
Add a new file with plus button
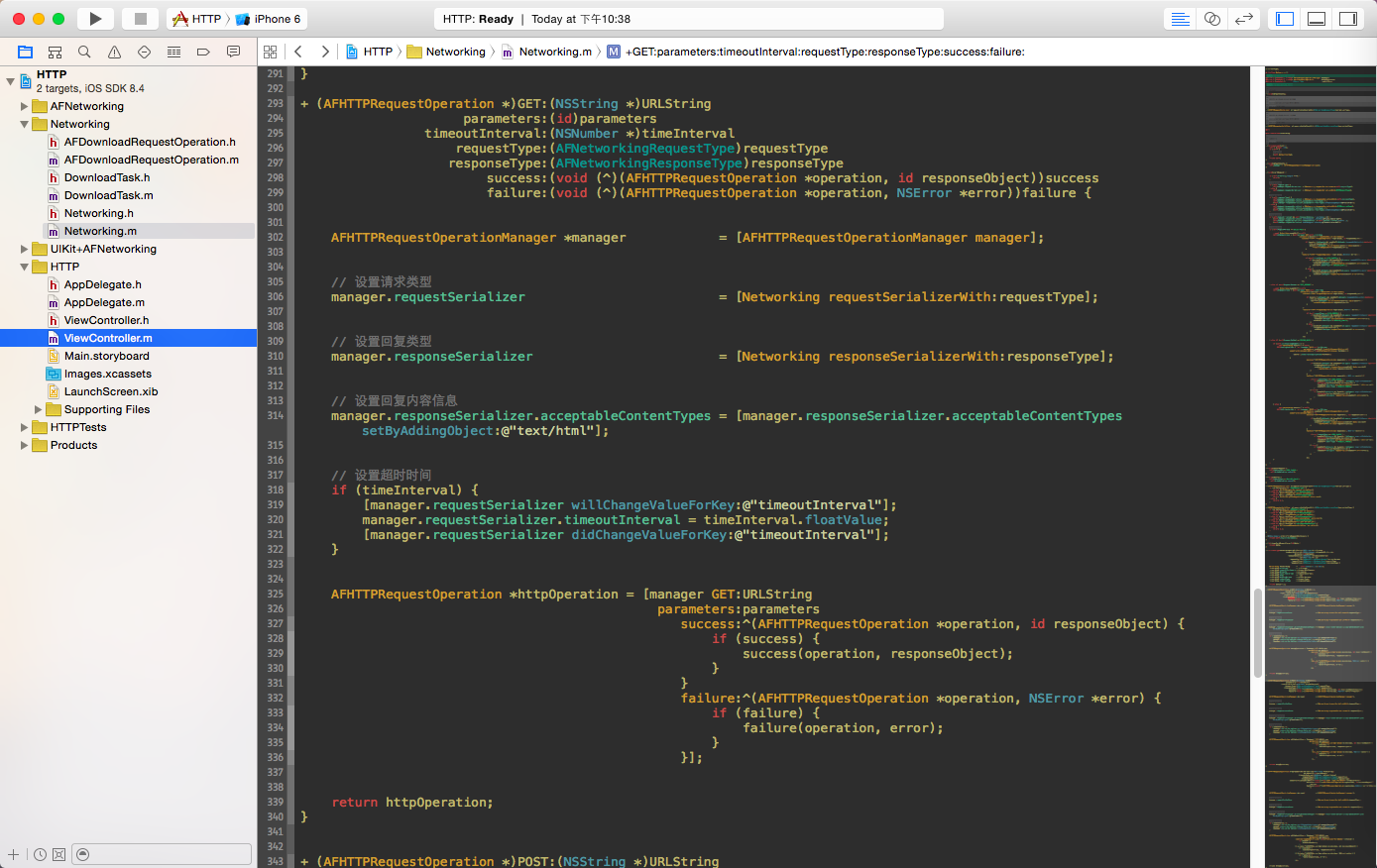pos(13,854)
